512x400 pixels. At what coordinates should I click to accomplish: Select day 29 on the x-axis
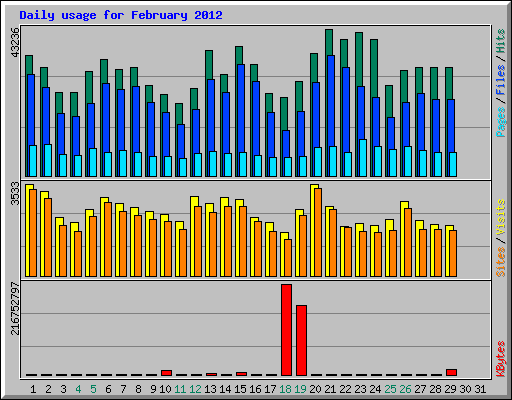pyautogui.click(x=450, y=389)
